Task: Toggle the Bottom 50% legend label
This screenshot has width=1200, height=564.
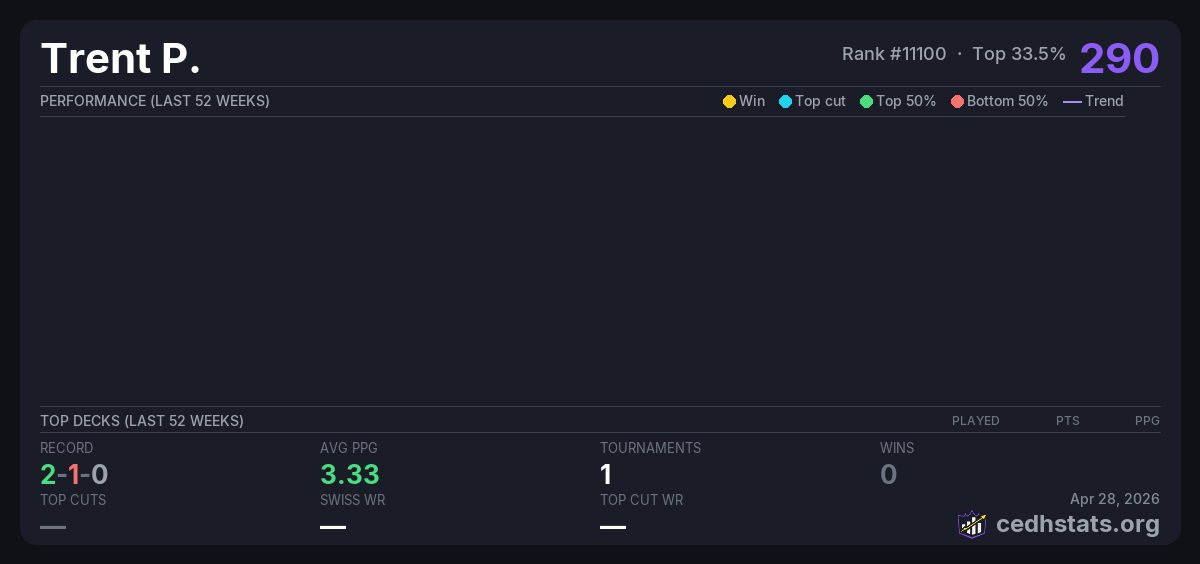Action: [1007, 101]
